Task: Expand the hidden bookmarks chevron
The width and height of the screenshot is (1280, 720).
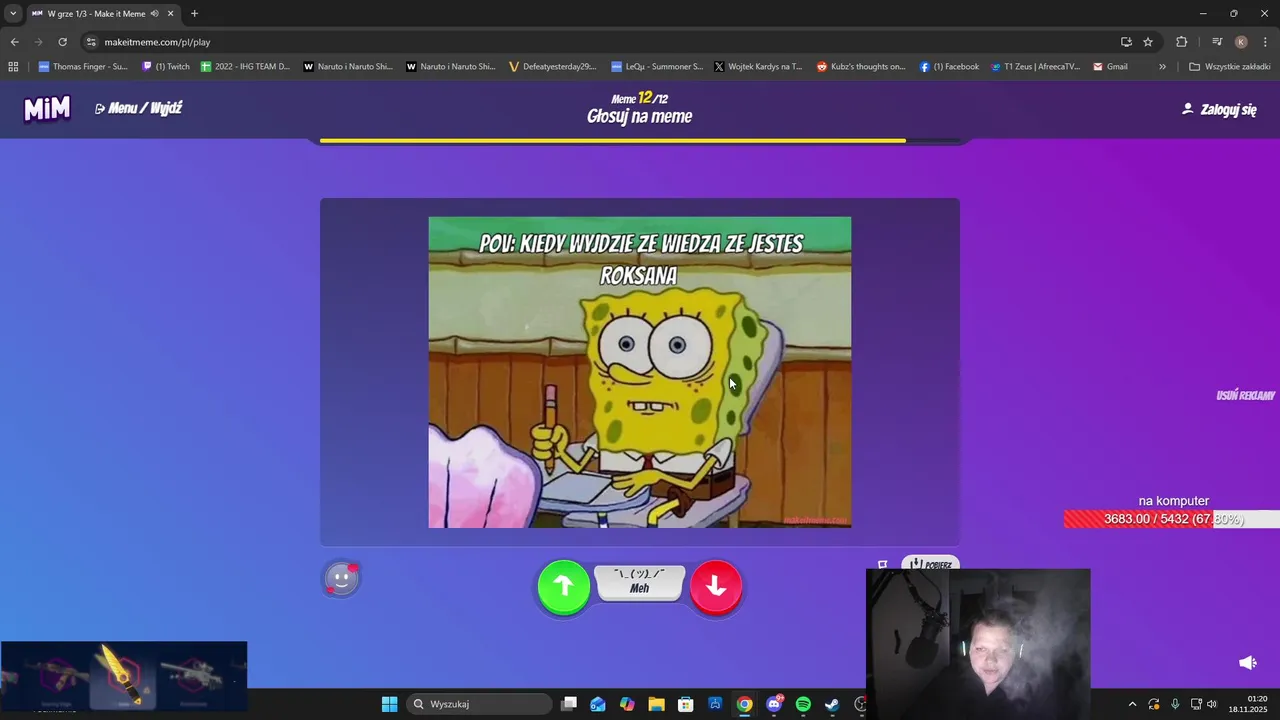Action: pyautogui.click(x=1162, y=67)
